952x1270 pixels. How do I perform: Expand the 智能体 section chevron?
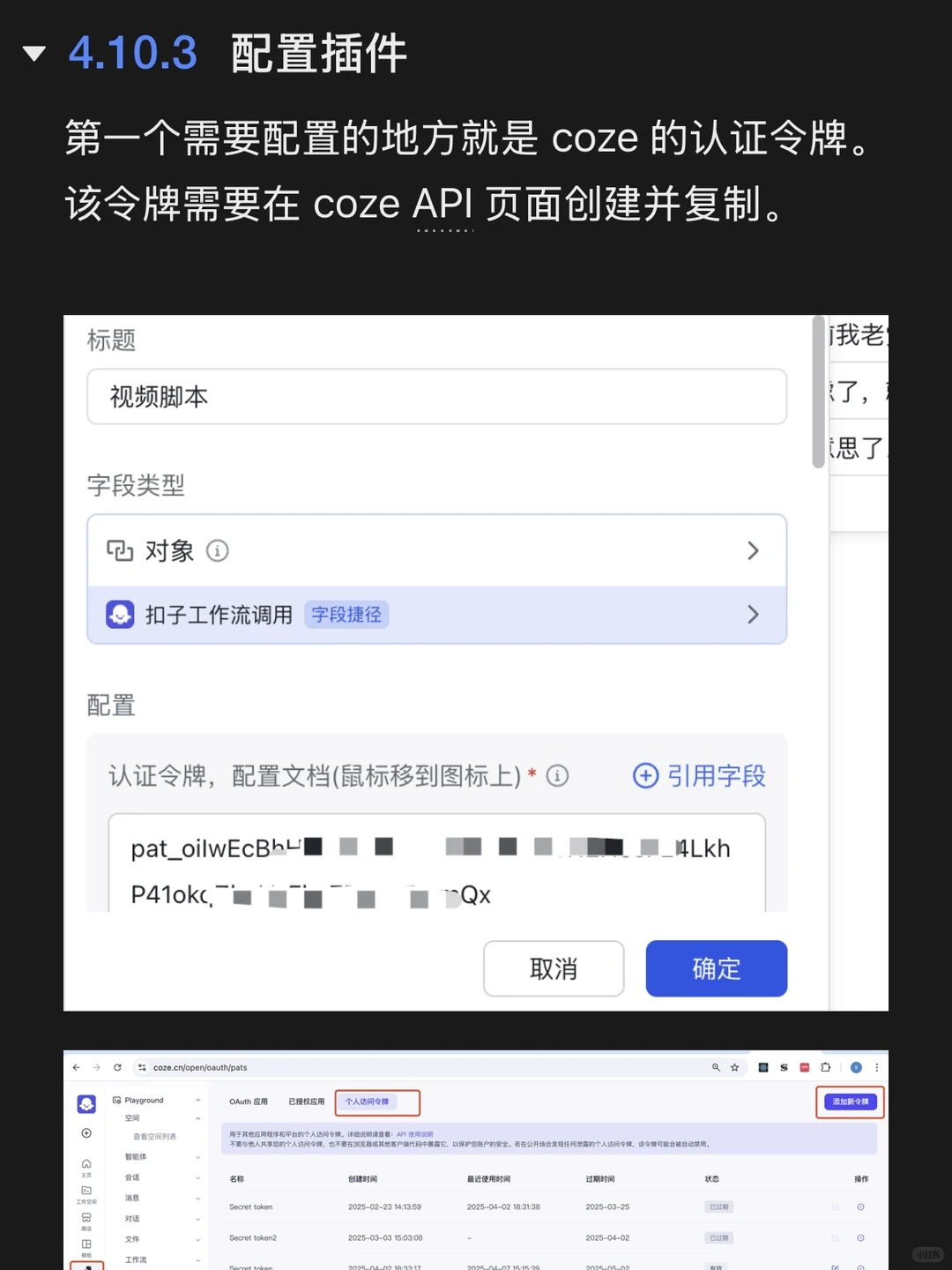coord(198,1157)
